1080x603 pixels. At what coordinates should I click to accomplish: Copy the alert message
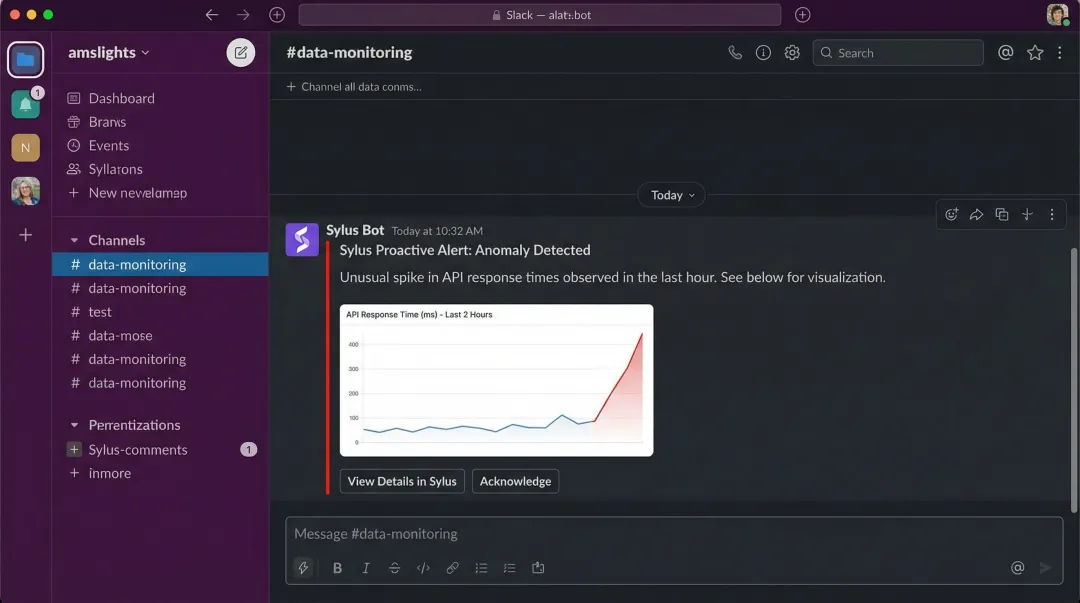(1001, 214)
